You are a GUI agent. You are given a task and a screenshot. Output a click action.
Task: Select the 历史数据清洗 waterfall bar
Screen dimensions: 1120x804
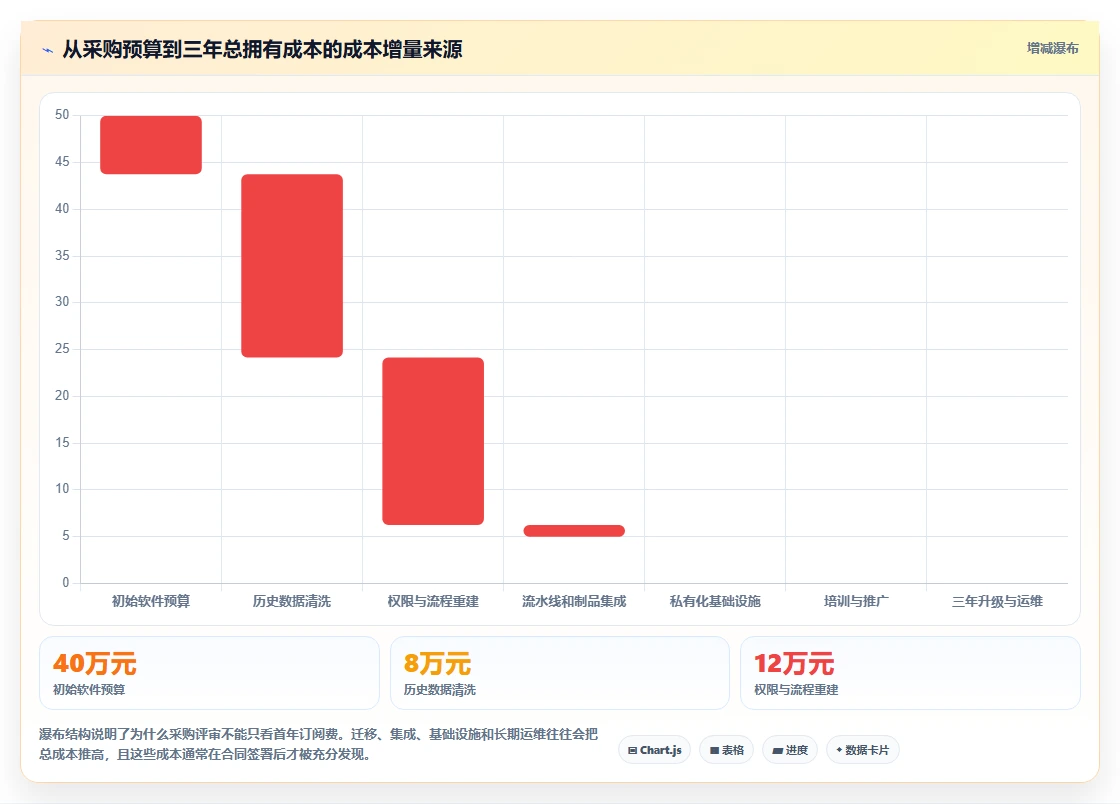(292, 266)
